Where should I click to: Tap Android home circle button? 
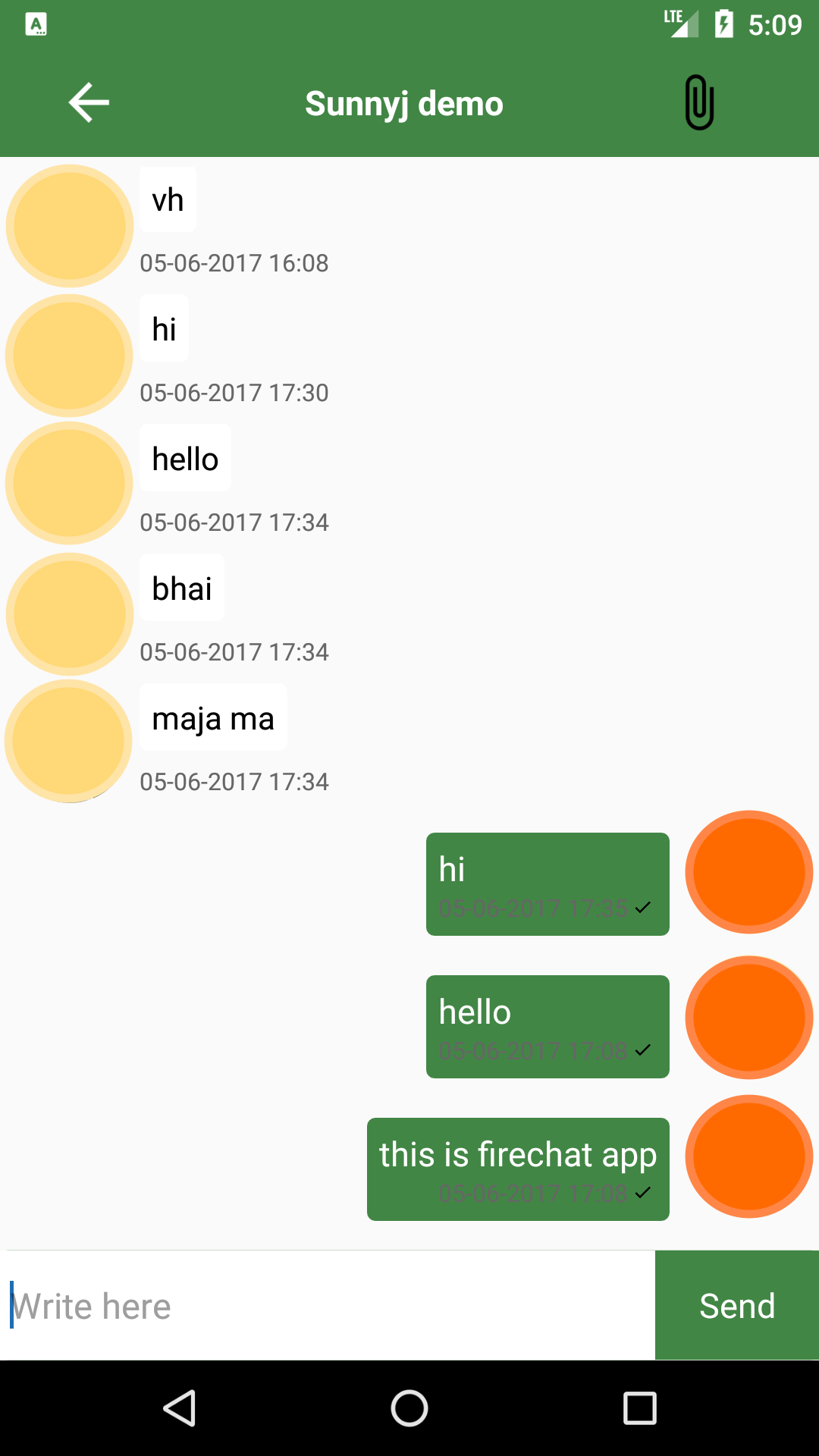409,1408
